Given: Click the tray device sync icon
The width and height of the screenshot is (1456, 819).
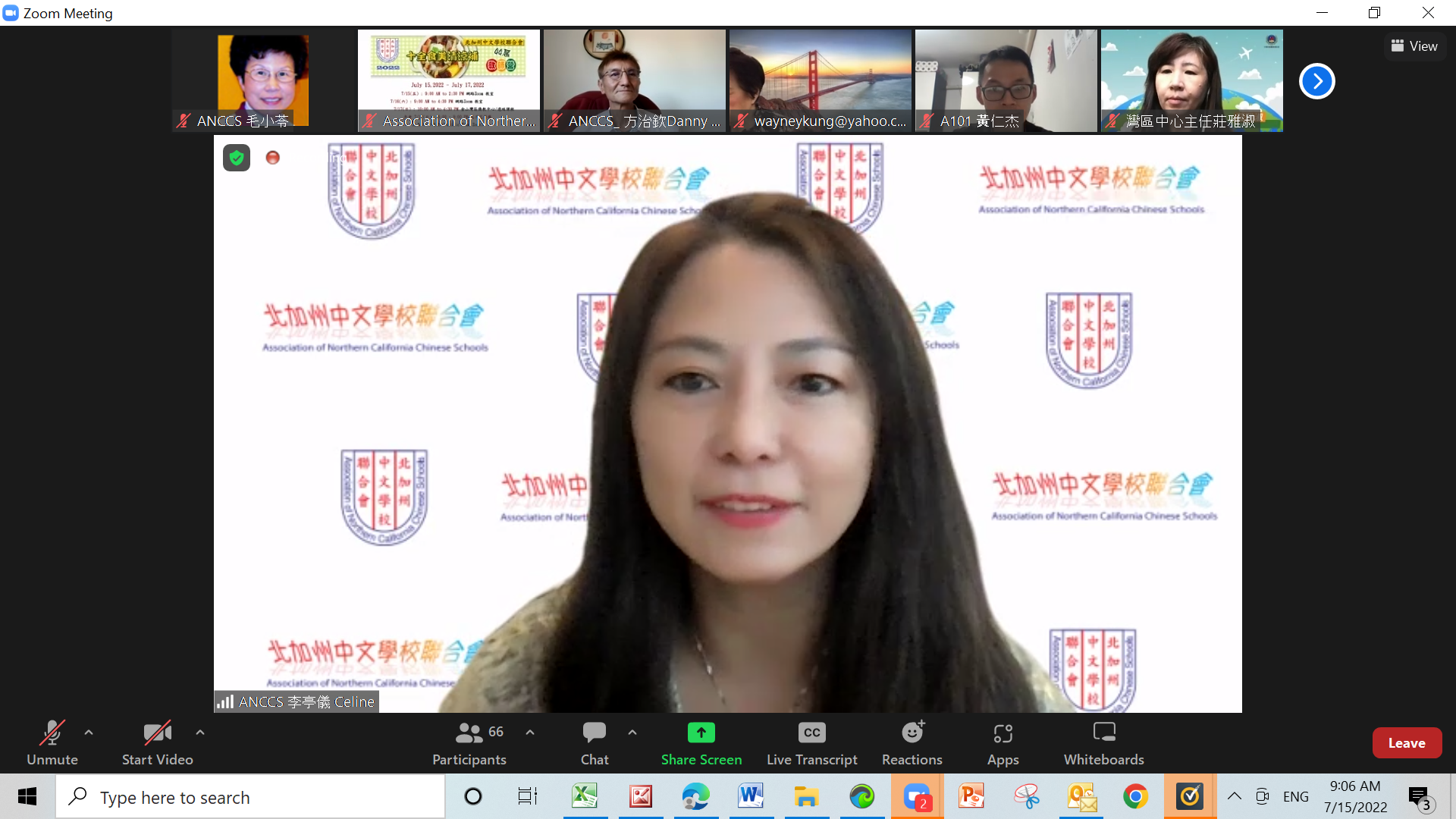Looking at the screenshot, I should [1263, 796].
